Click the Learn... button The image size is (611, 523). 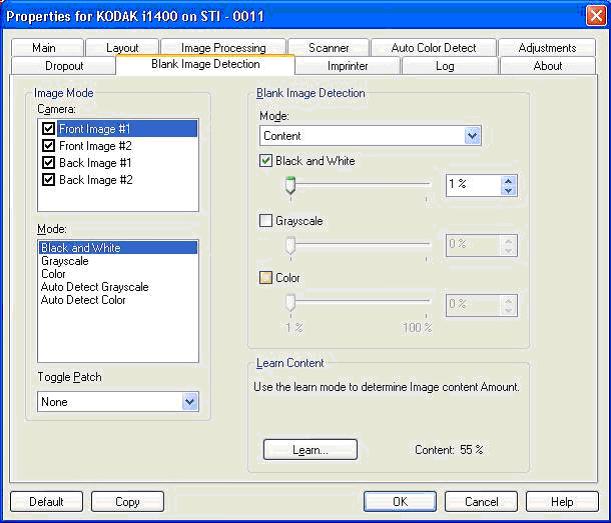(x=310, y=450)
